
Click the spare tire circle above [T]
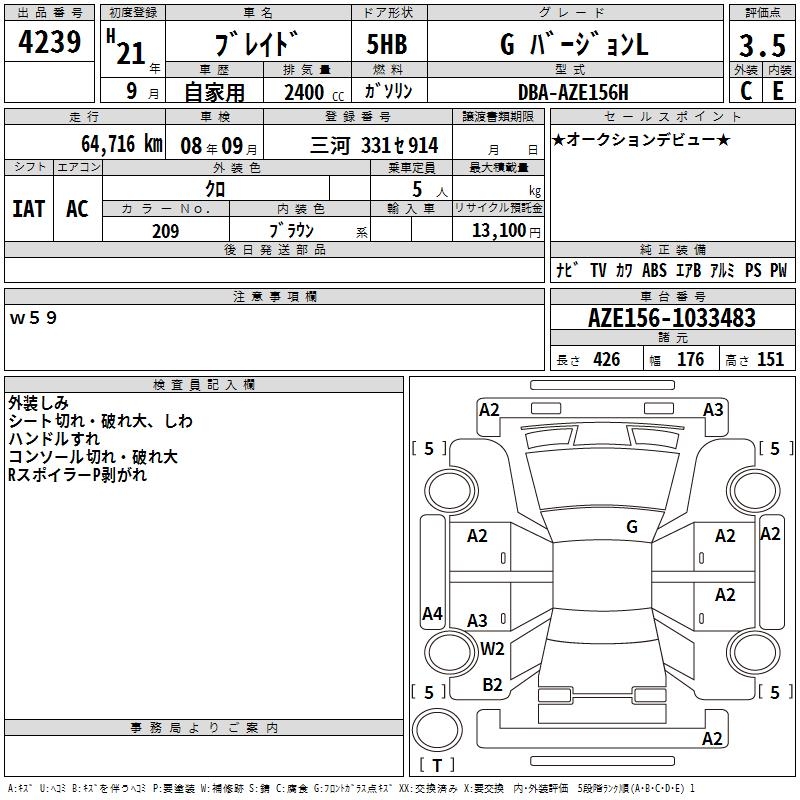[x=437, y=730]
